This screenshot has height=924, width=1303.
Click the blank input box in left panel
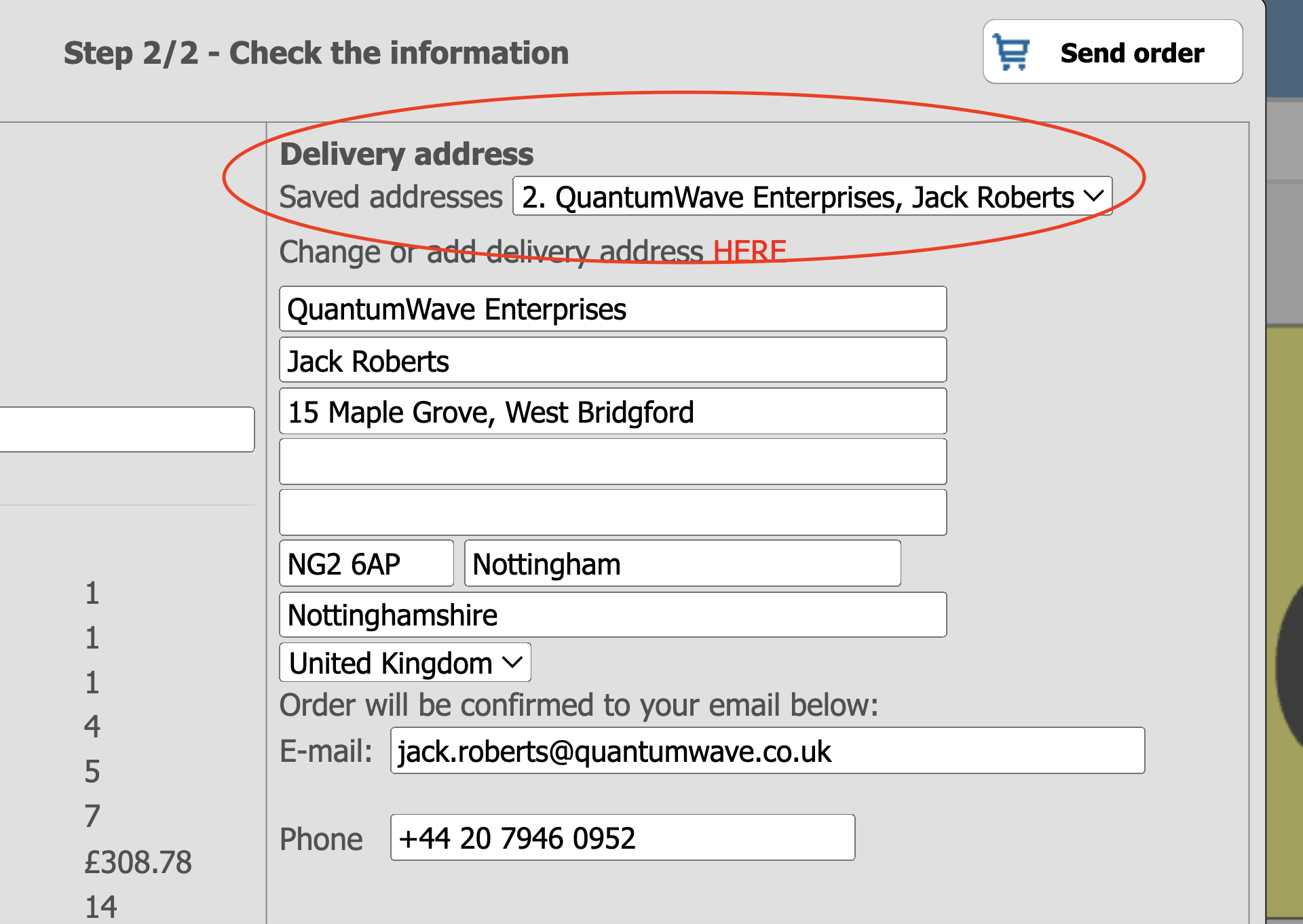click(126, 429)
